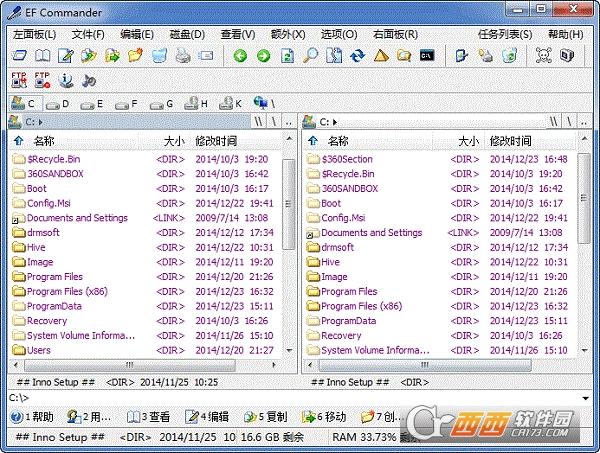600x453 pixels.
Task: Select Hive folder in right panel
Action: pos(323,262)
